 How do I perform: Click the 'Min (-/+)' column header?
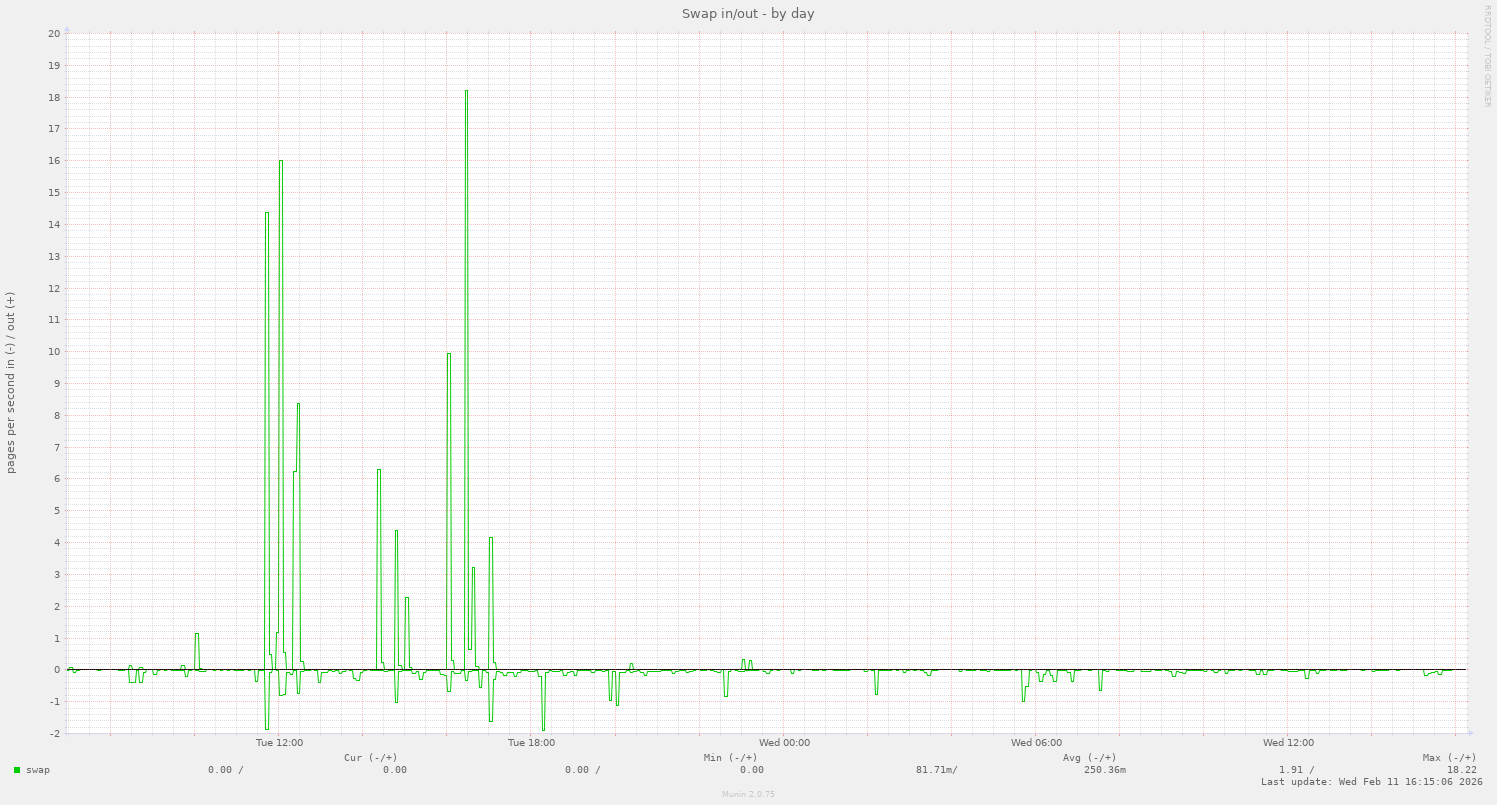pyautogui.click(x=730, y=757)
